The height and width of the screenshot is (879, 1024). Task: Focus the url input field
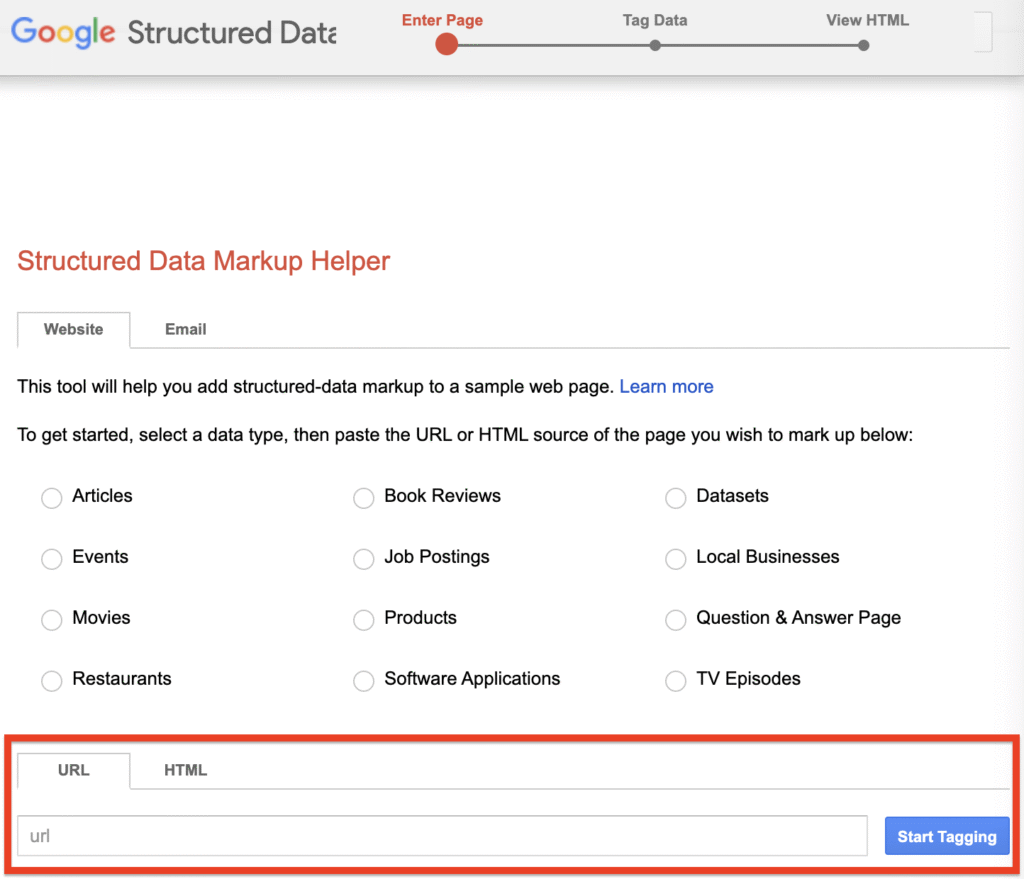point(442,836)
